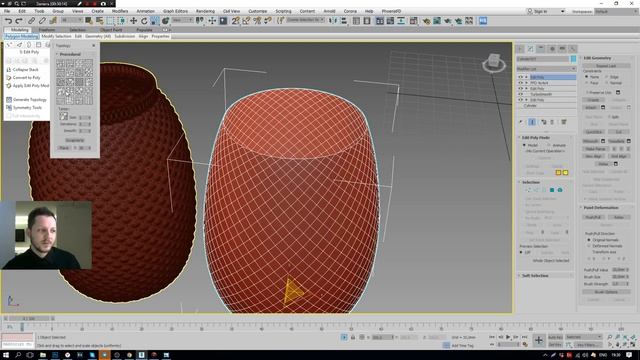Select the Original Normals radio button

589,240
